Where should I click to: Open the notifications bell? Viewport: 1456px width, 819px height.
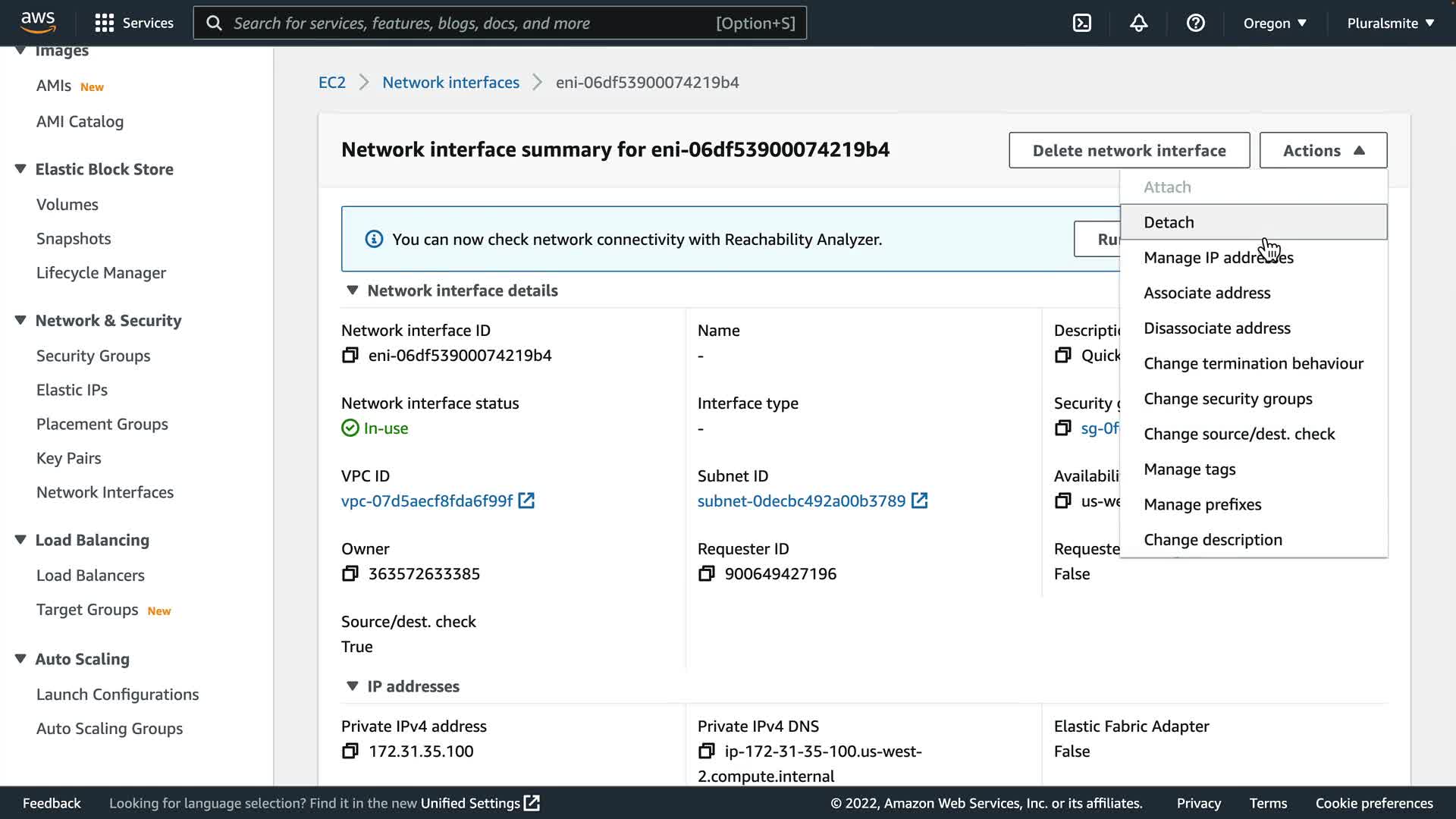1138,23
